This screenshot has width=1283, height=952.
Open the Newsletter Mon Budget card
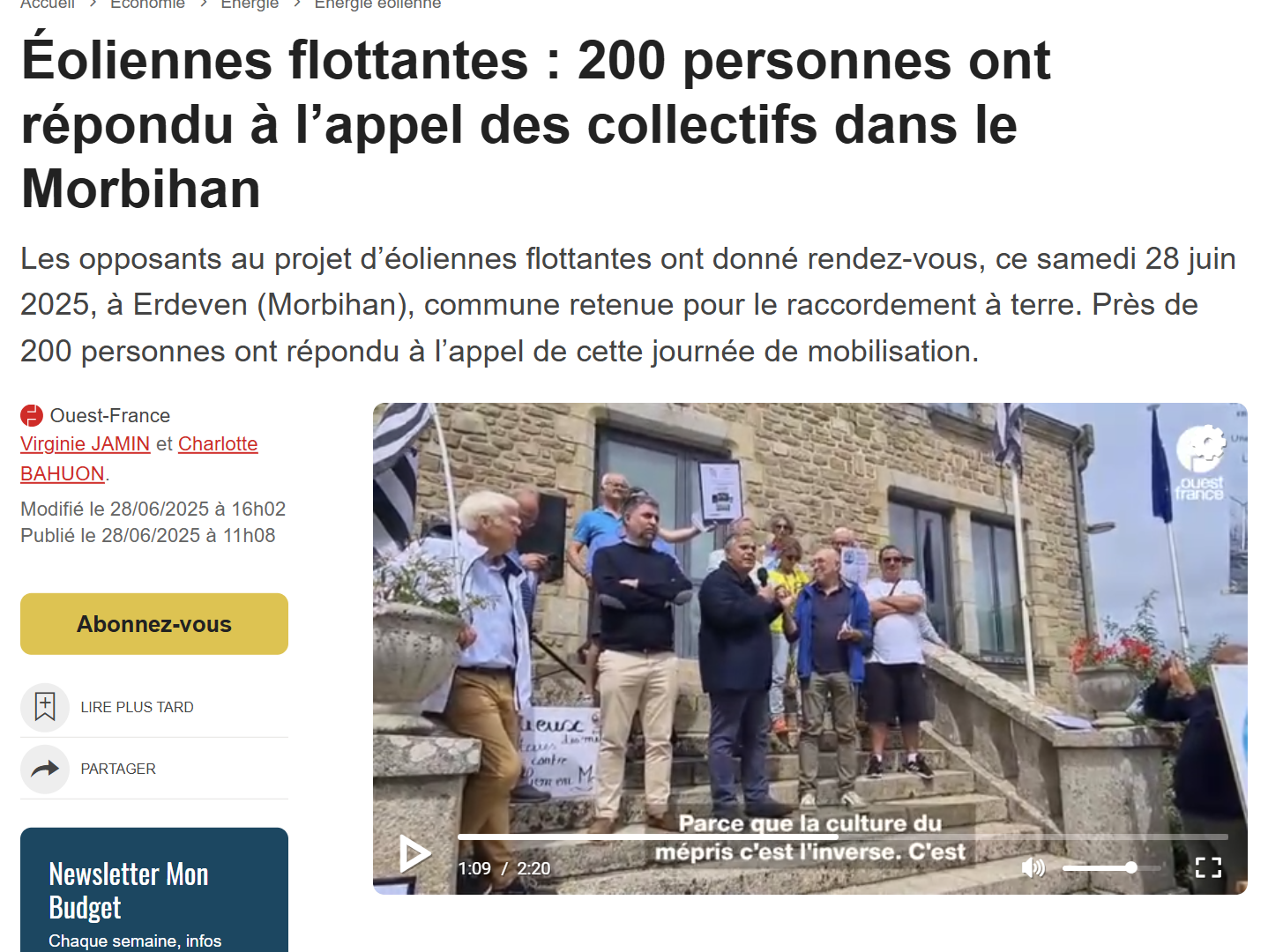[154, 890]
